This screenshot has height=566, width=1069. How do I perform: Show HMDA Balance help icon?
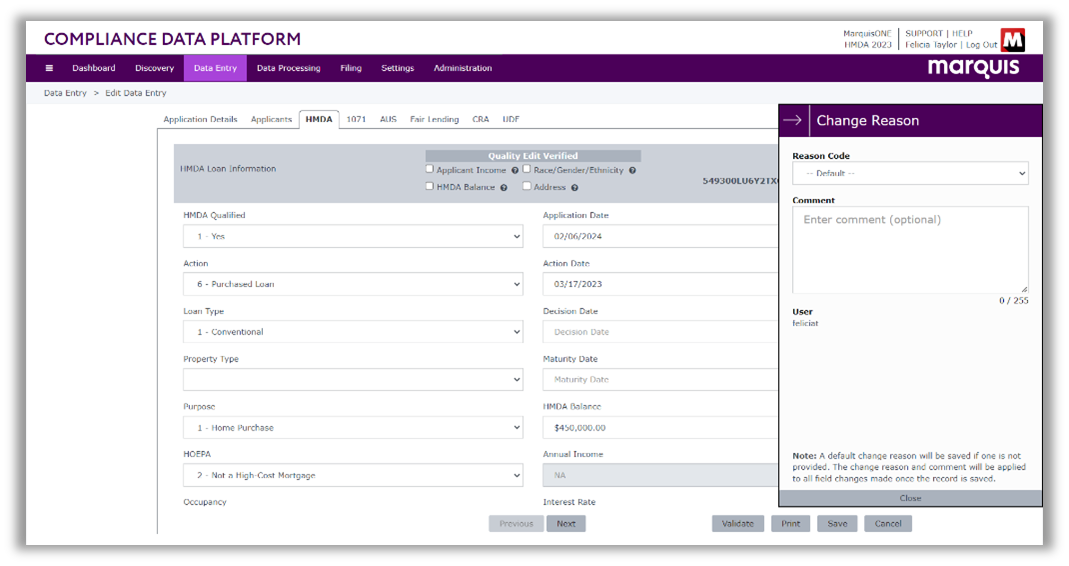(x=504, y=188)
